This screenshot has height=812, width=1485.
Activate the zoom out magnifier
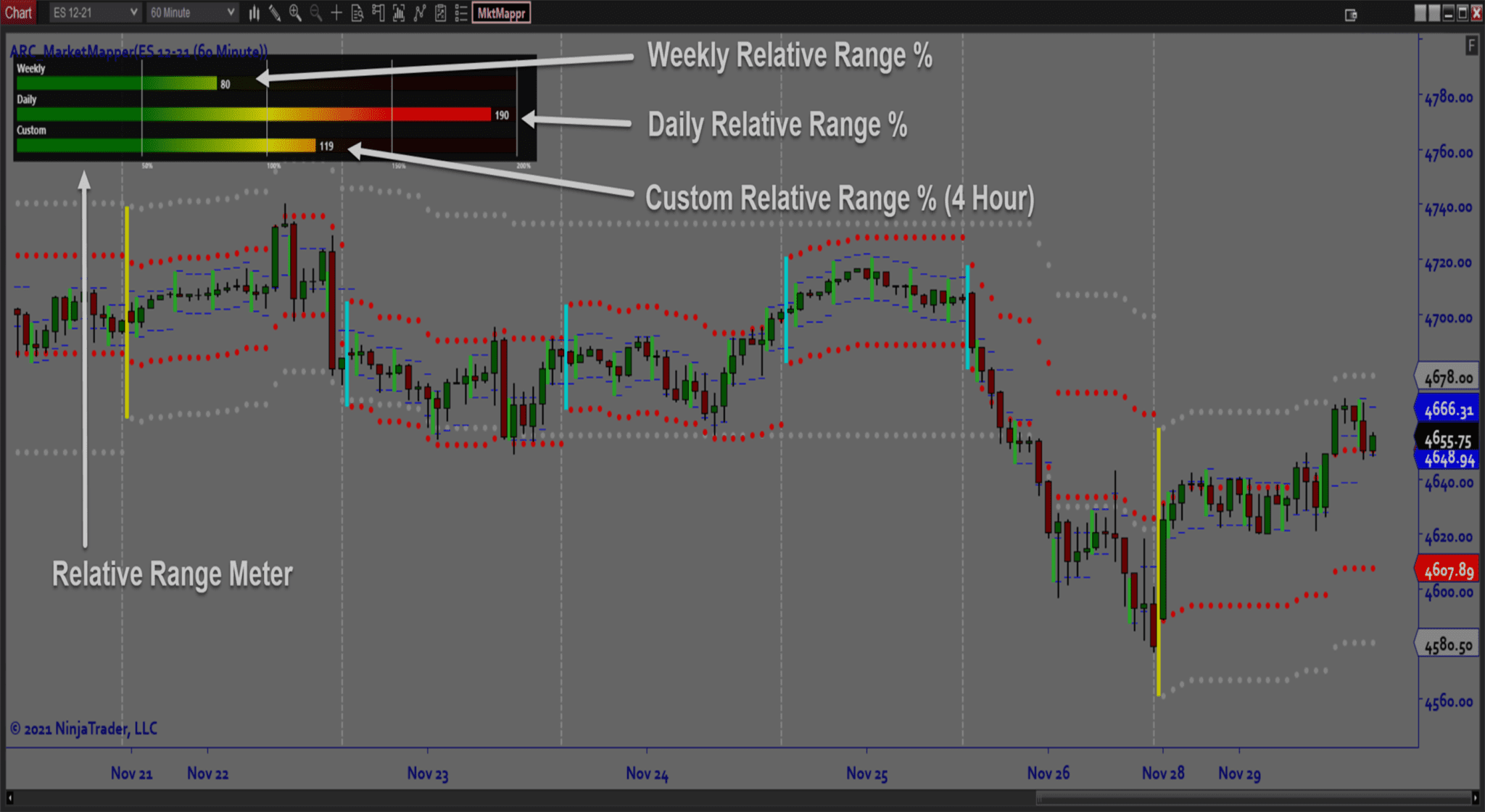(x=315, y=13)
